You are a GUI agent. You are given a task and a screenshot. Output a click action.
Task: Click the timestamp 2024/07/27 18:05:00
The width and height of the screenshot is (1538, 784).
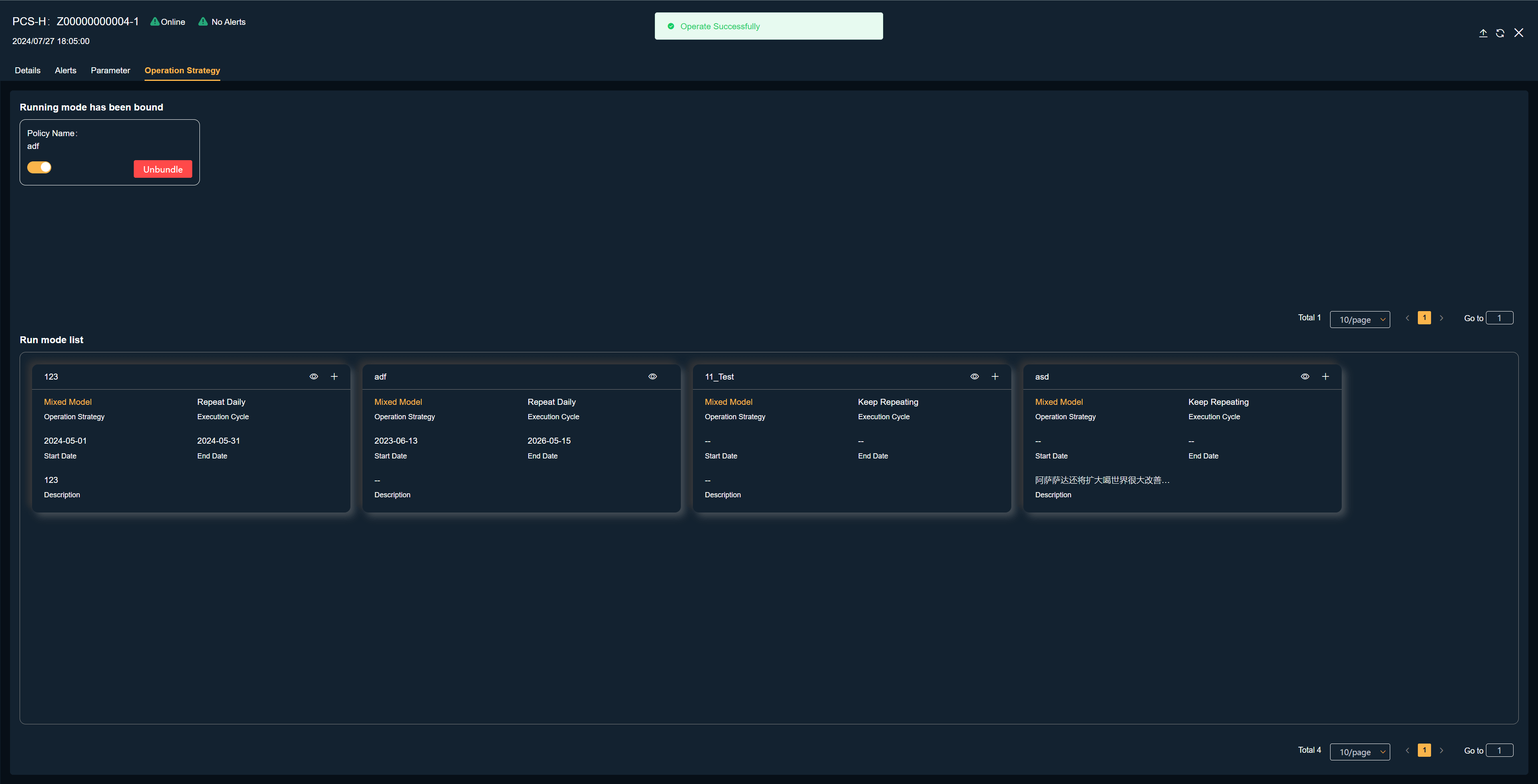(x=51, y=41)
